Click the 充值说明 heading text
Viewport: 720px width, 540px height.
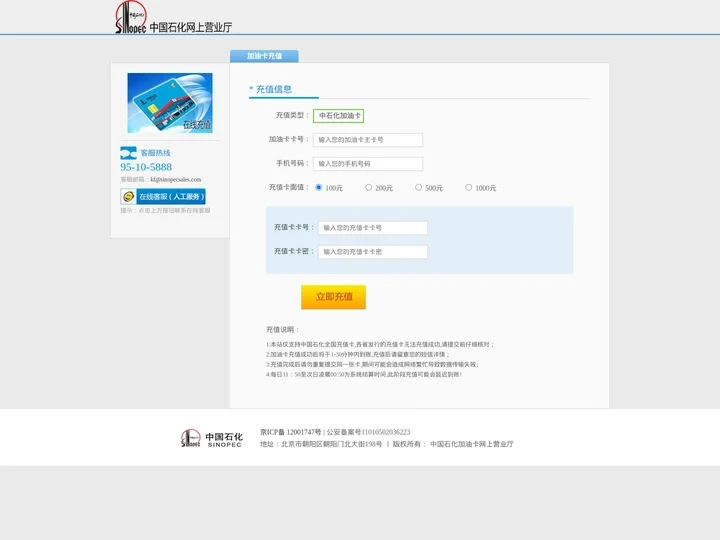282,330
